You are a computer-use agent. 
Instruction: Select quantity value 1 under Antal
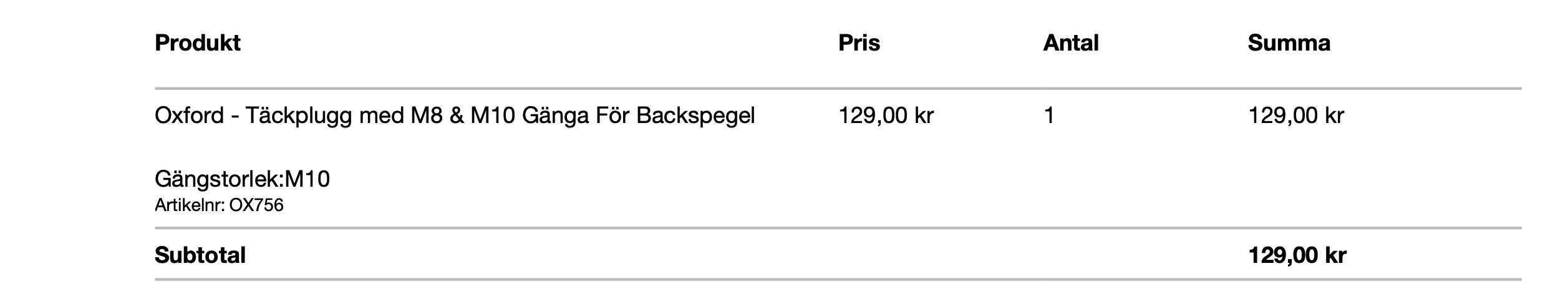pos(1049,116)
